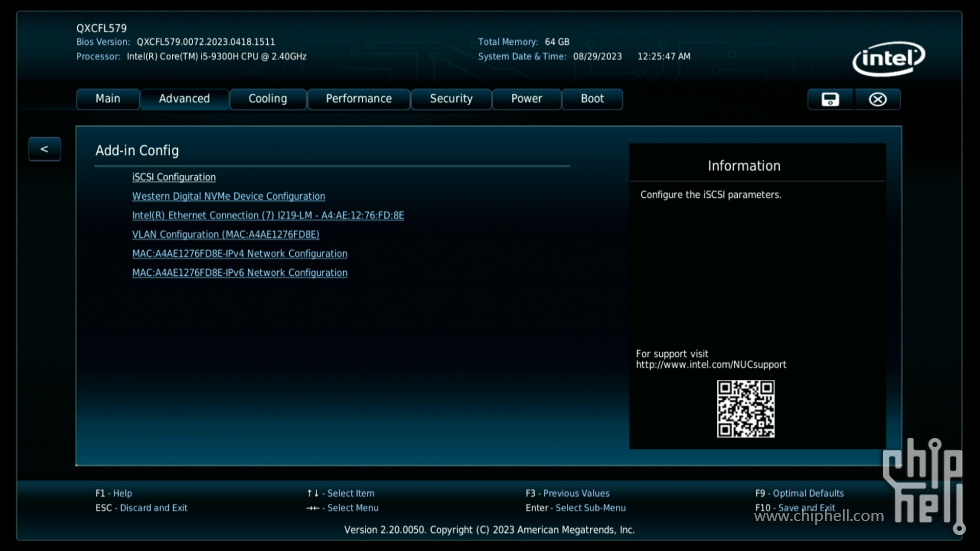
Task: Select the Advanced tab
Action: pos(184,99)
